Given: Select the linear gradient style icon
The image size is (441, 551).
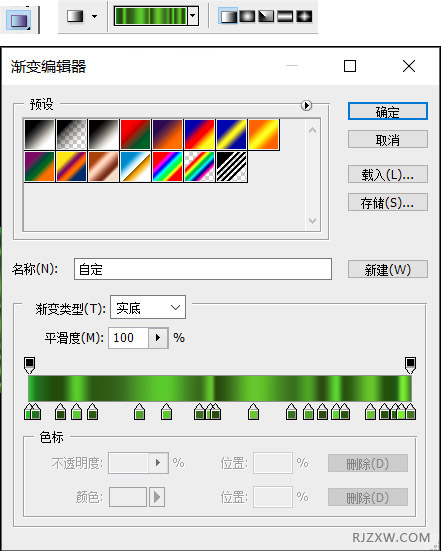Looking at the screenshot, I should [x=228, y=16].
